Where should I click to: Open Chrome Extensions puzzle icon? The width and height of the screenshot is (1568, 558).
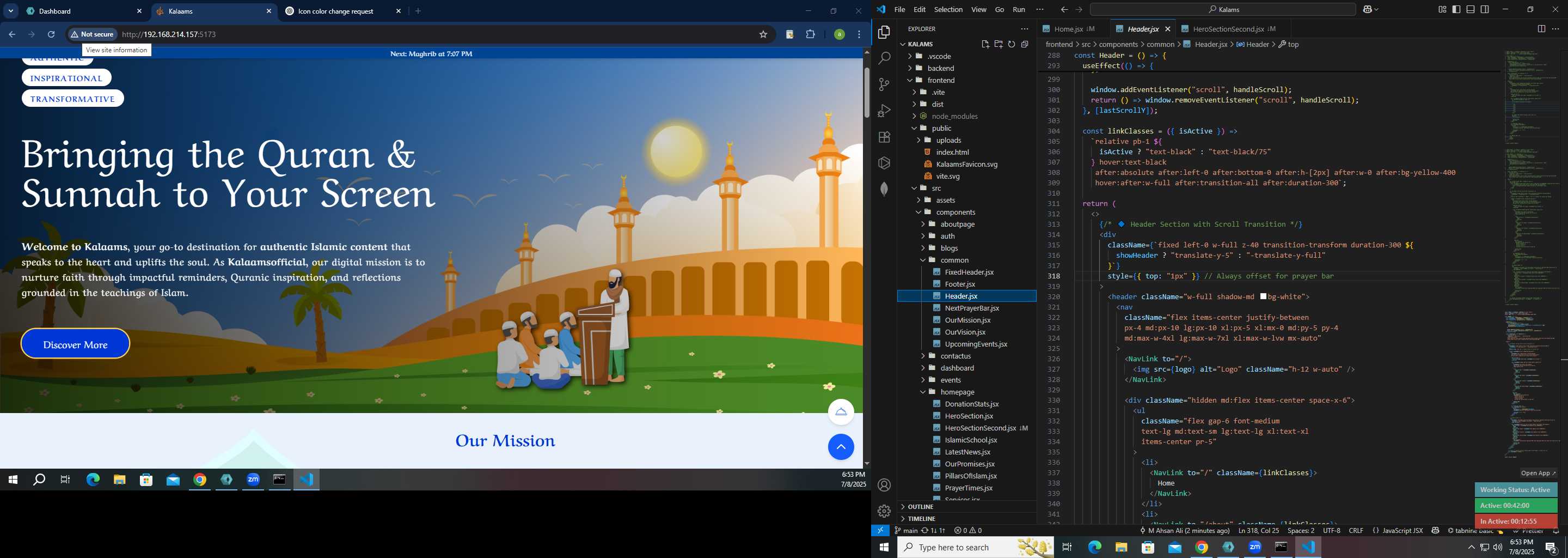810,35
